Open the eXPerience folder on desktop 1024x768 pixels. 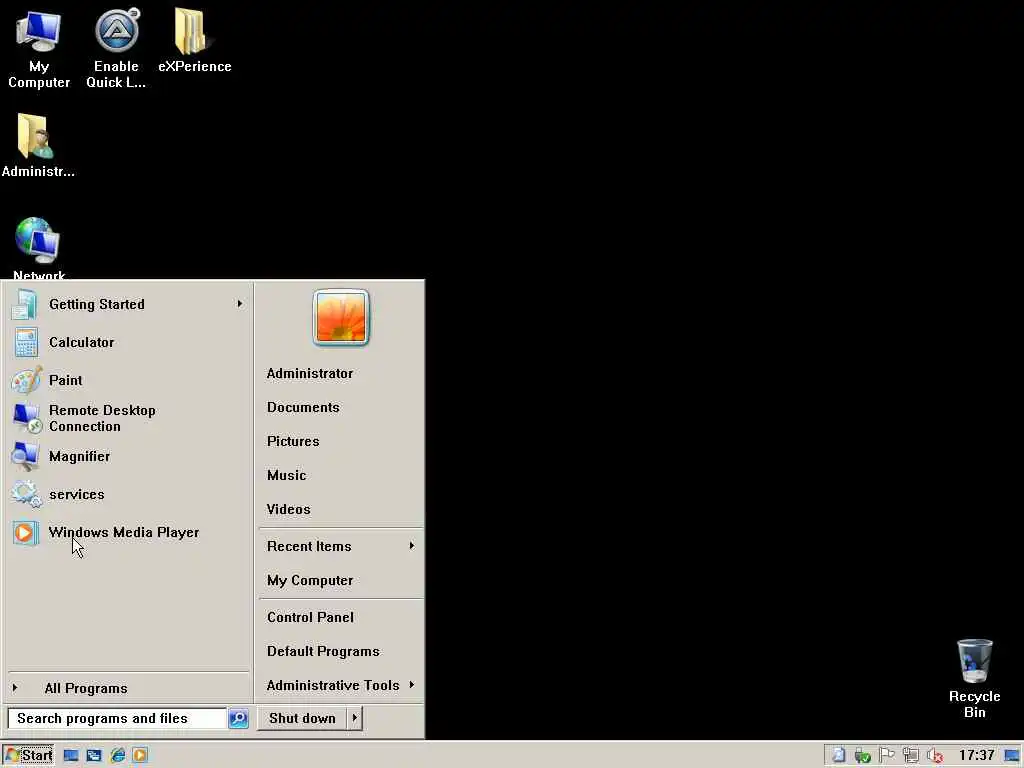pos(195,40)
